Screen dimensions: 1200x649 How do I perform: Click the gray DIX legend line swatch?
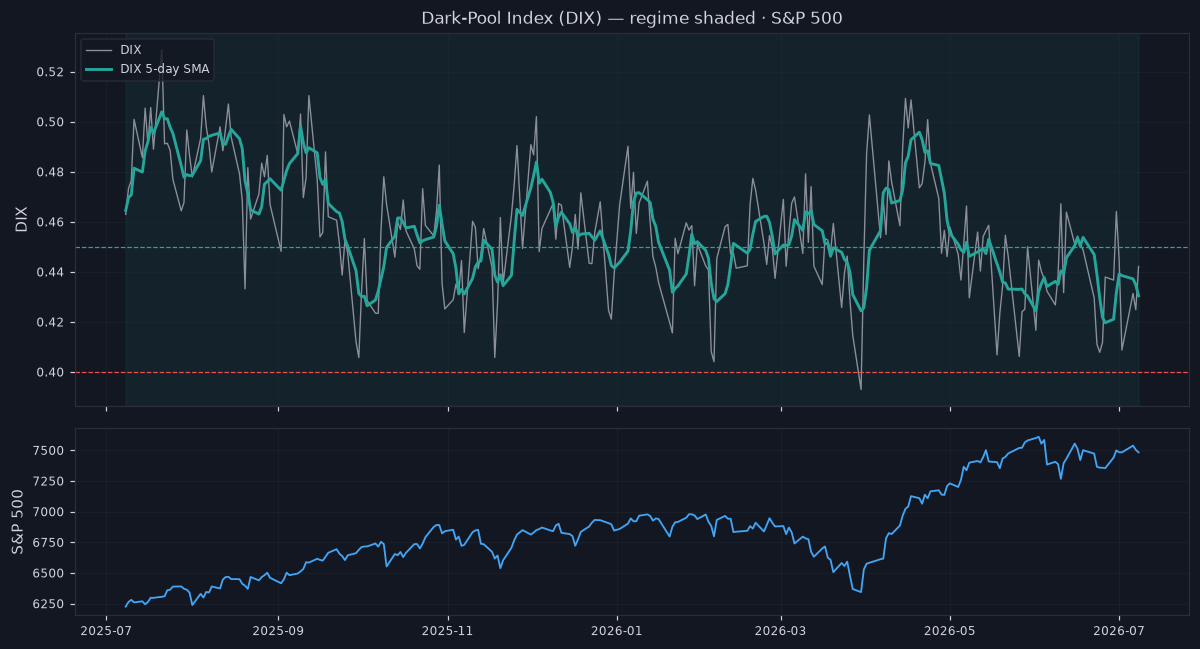pos(99,49)
